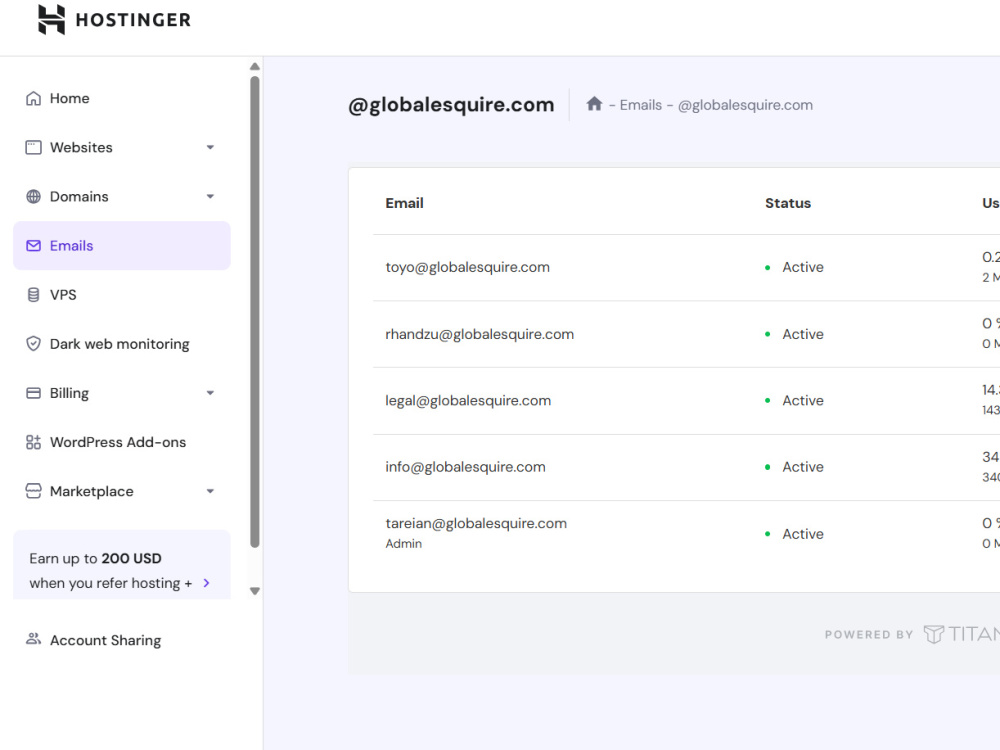1000x750 pixels.
Task: Click the @globalesquire.com page title
Action: 452,105
